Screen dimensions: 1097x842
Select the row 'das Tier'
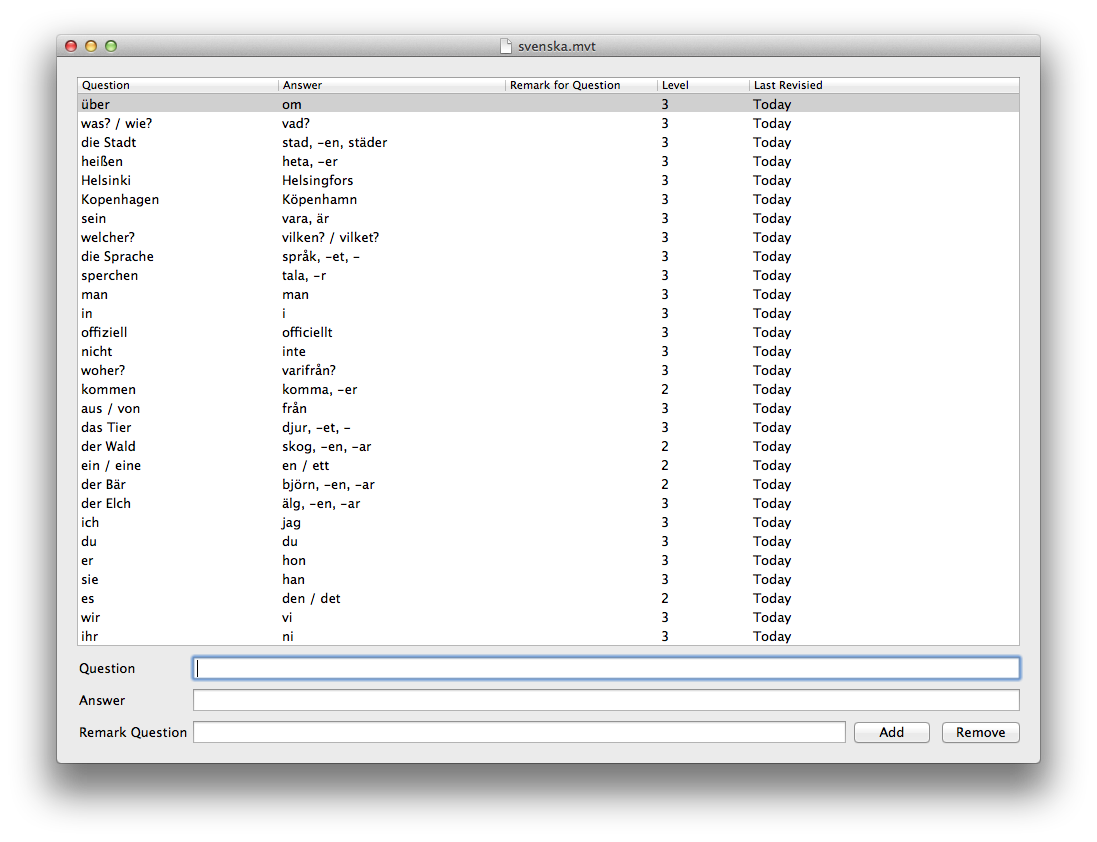coord(548,427)
